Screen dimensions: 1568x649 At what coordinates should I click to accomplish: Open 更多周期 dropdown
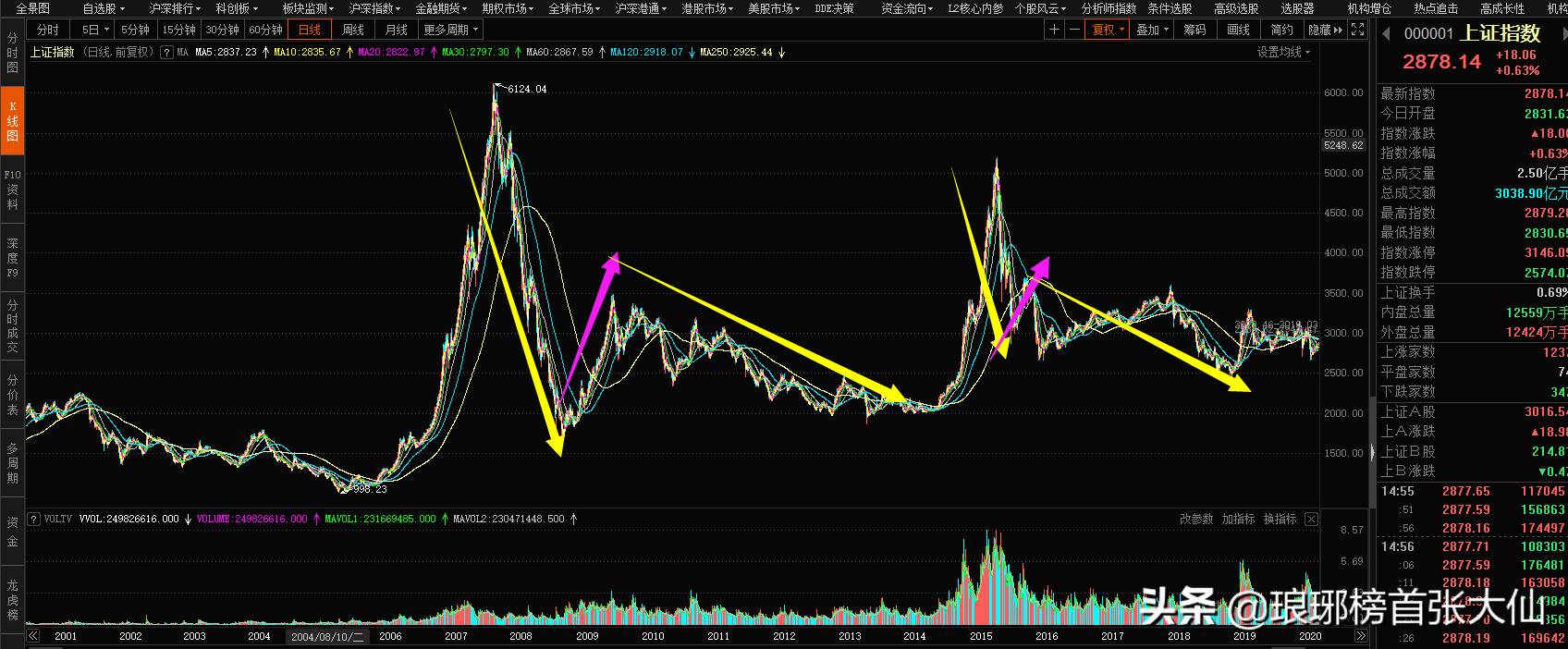[x=451, y=30]
